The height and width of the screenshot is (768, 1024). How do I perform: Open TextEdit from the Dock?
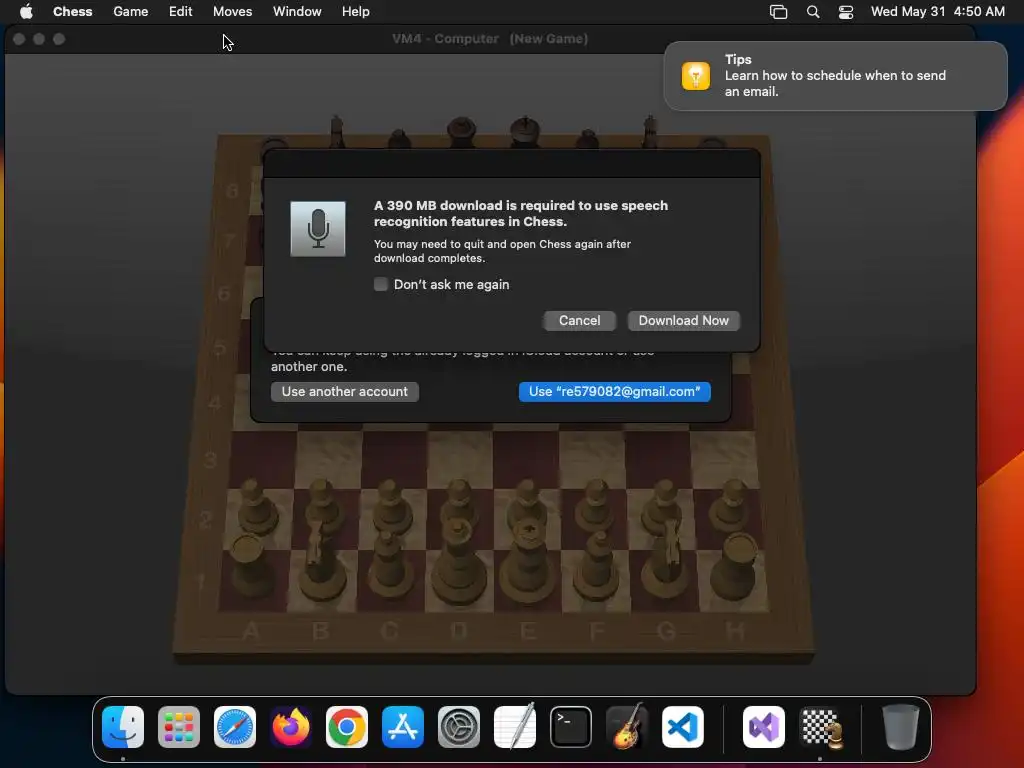pyautogui.click(x=515, y=726)
